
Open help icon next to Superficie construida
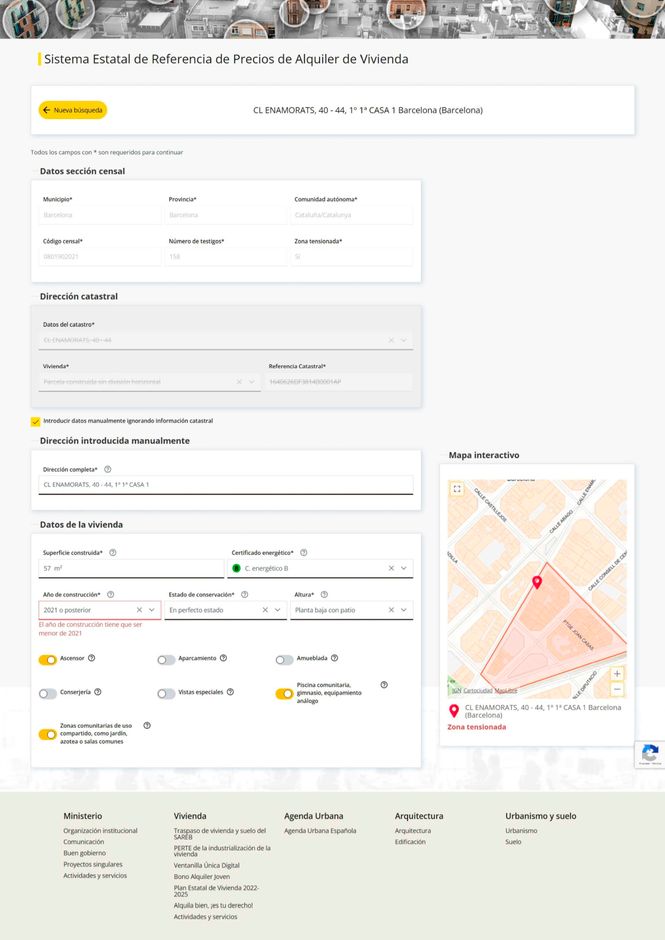point(113,553)
